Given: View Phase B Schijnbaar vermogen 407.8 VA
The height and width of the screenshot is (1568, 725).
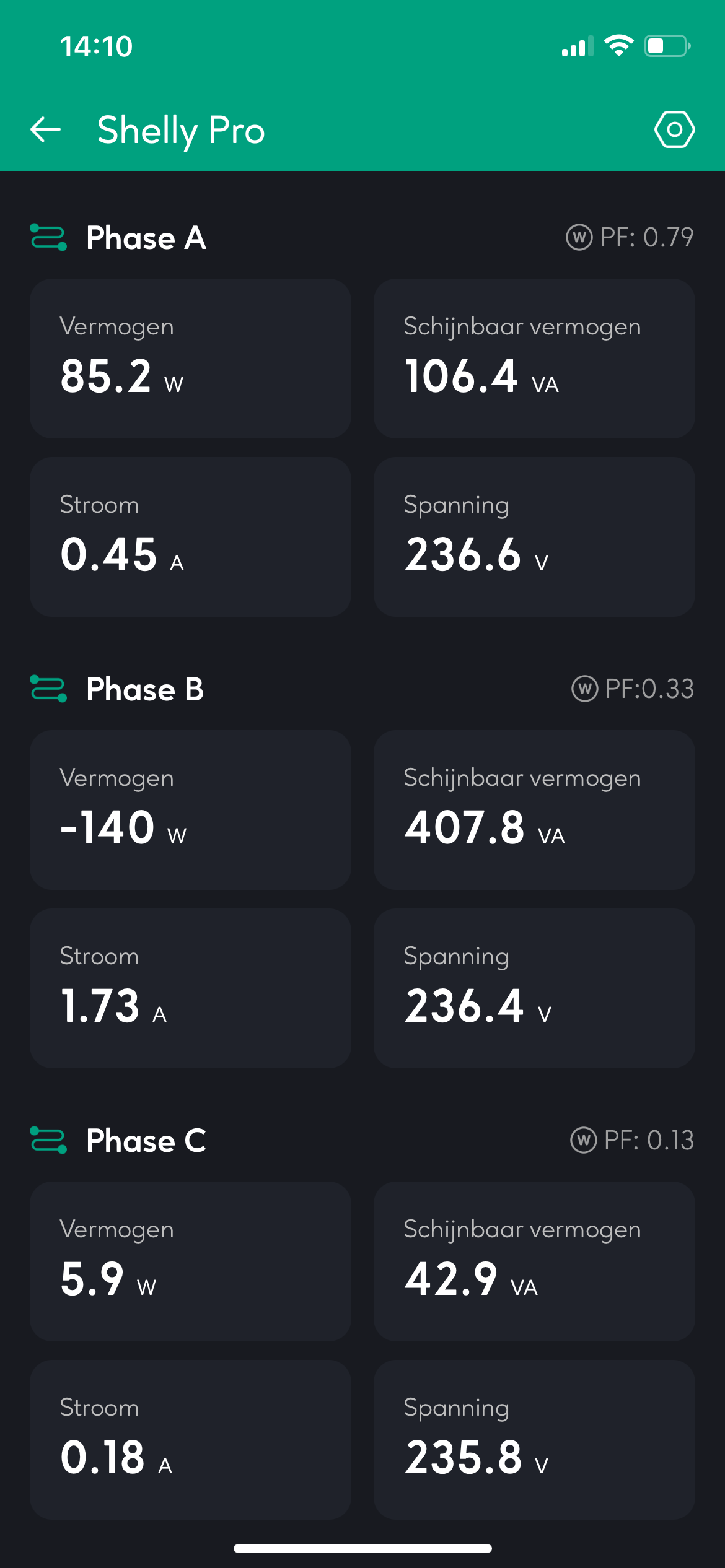Looking at the screenshot, I should [534, 809].
